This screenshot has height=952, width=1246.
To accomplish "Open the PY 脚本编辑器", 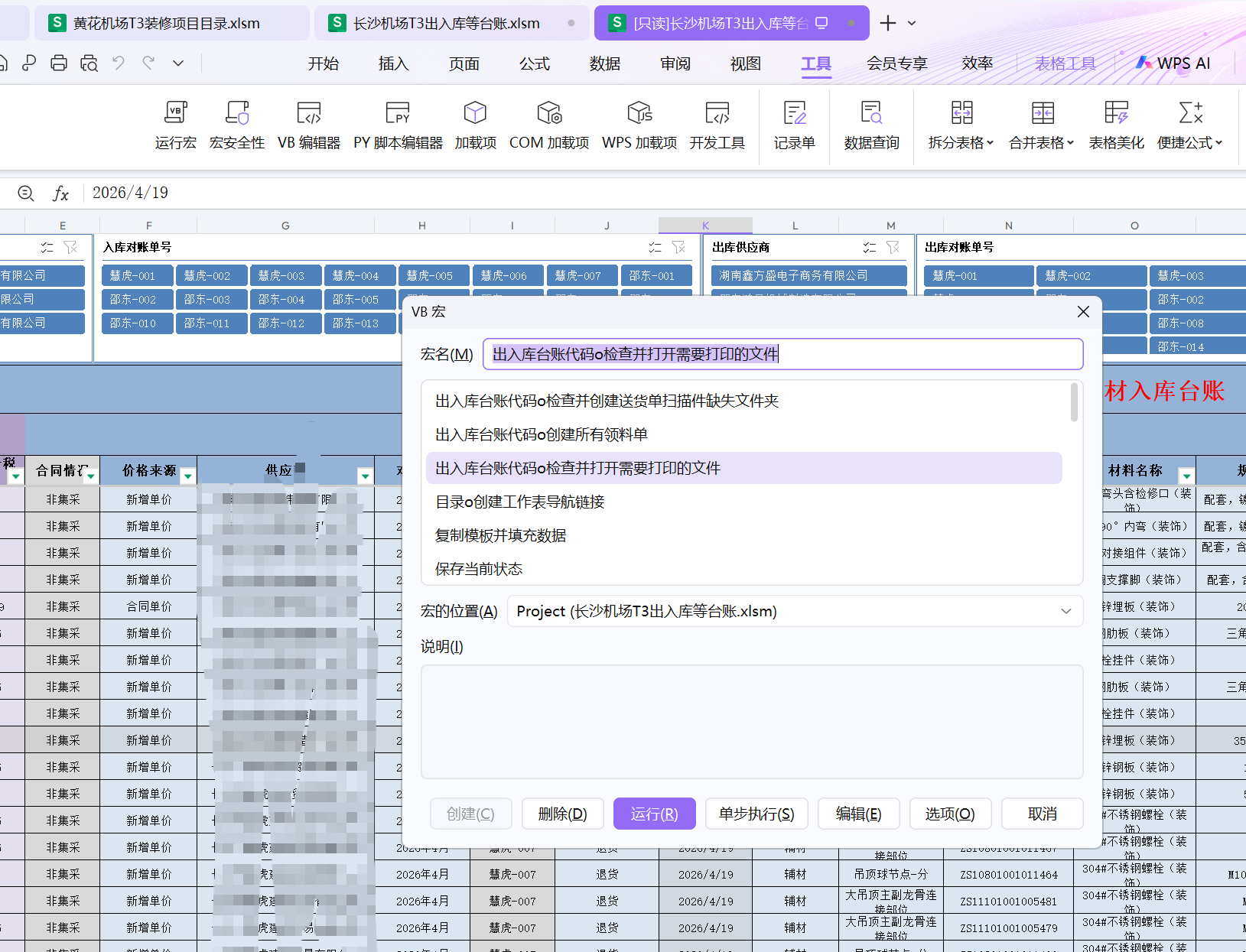I will click(x=398, y=126).
